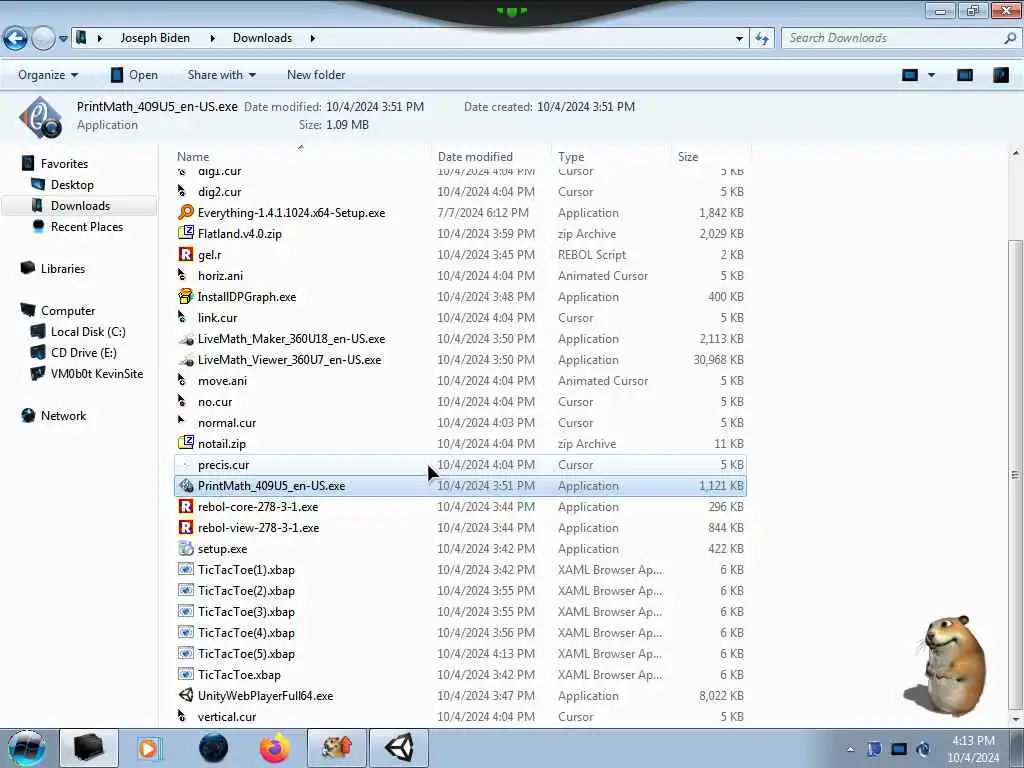The height and width of the screenshot is (768, 1024).
Task: Select Network in navigation pane
Action: tap(63, 416)
